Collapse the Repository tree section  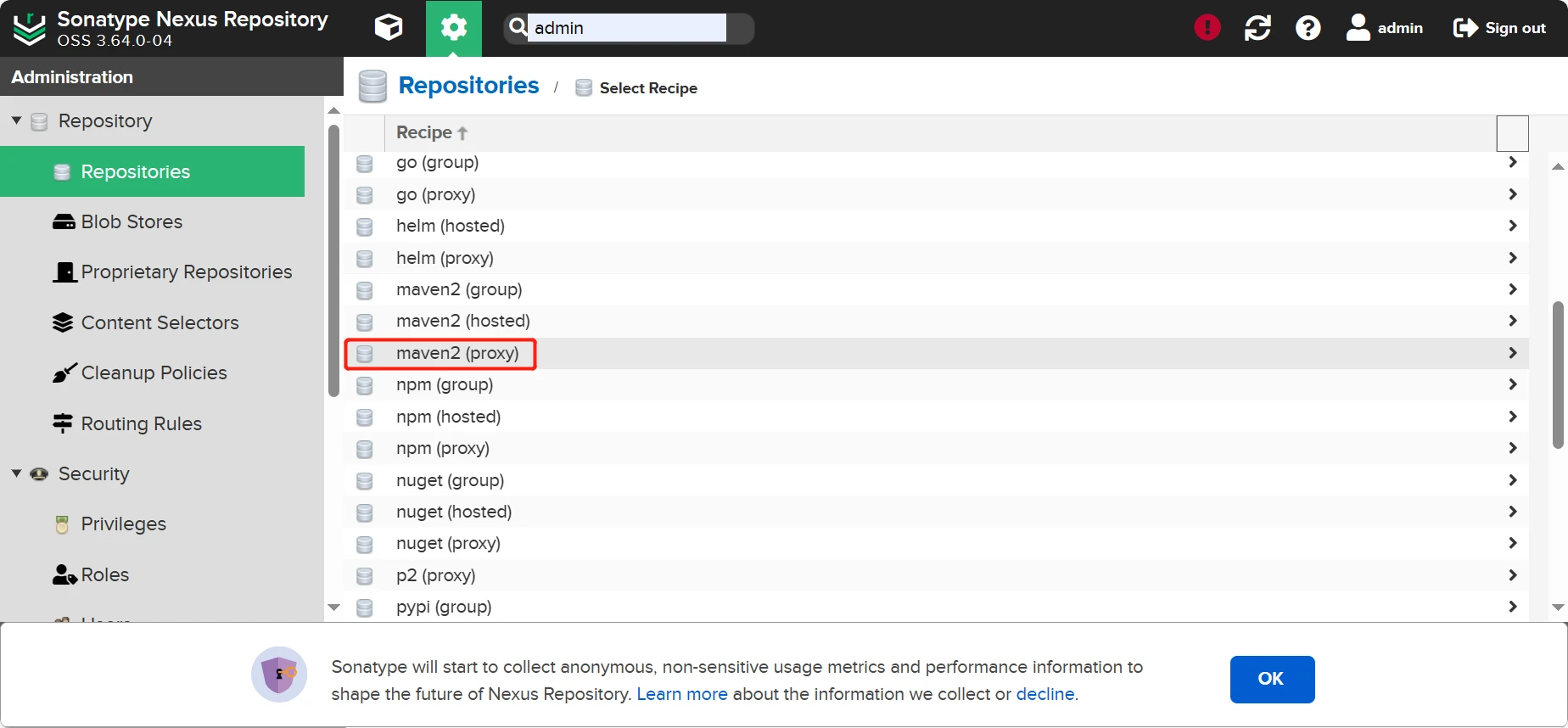(x=16, y=120)
